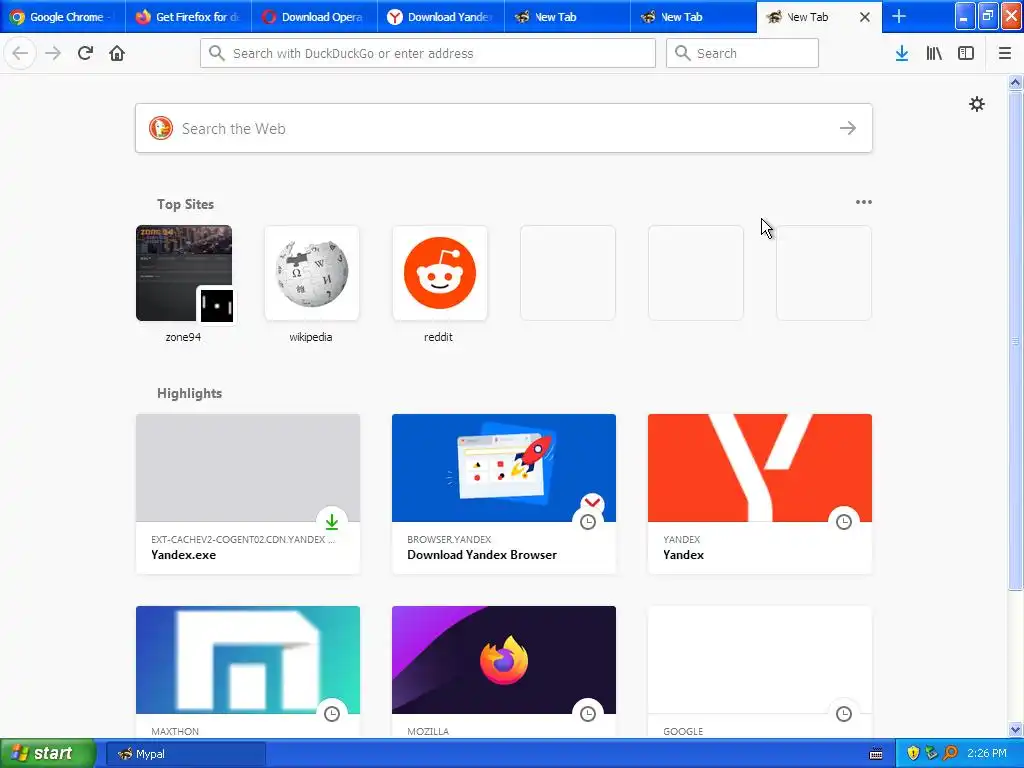Click the scrollbar up arrow
This screenshot has height=768, width=1024.
1015,82
